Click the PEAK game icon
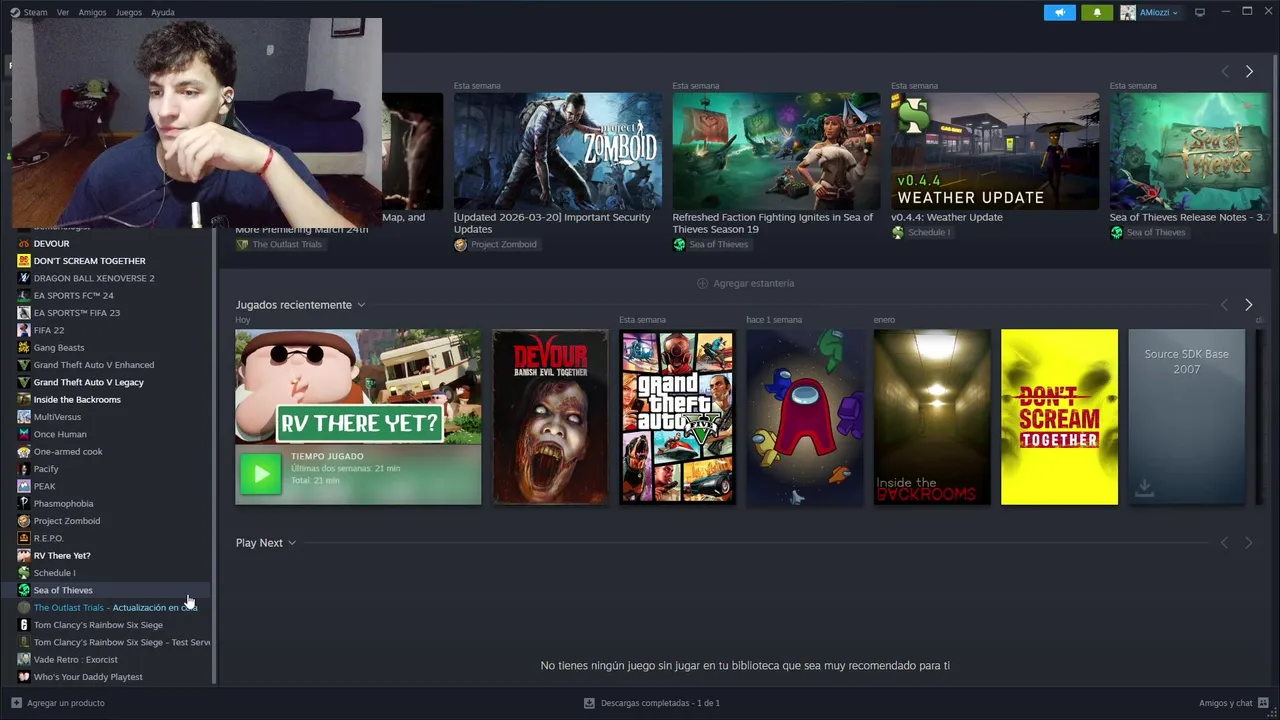Viewport: 1280px width, 720px height. pos(24,486)
